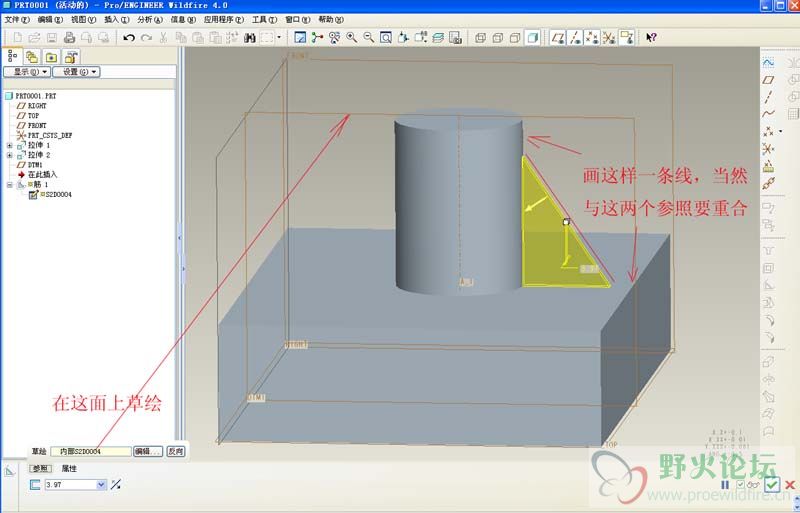800x513 pixels.
Task: Click the set layers icon
Action: pos(438,37)
